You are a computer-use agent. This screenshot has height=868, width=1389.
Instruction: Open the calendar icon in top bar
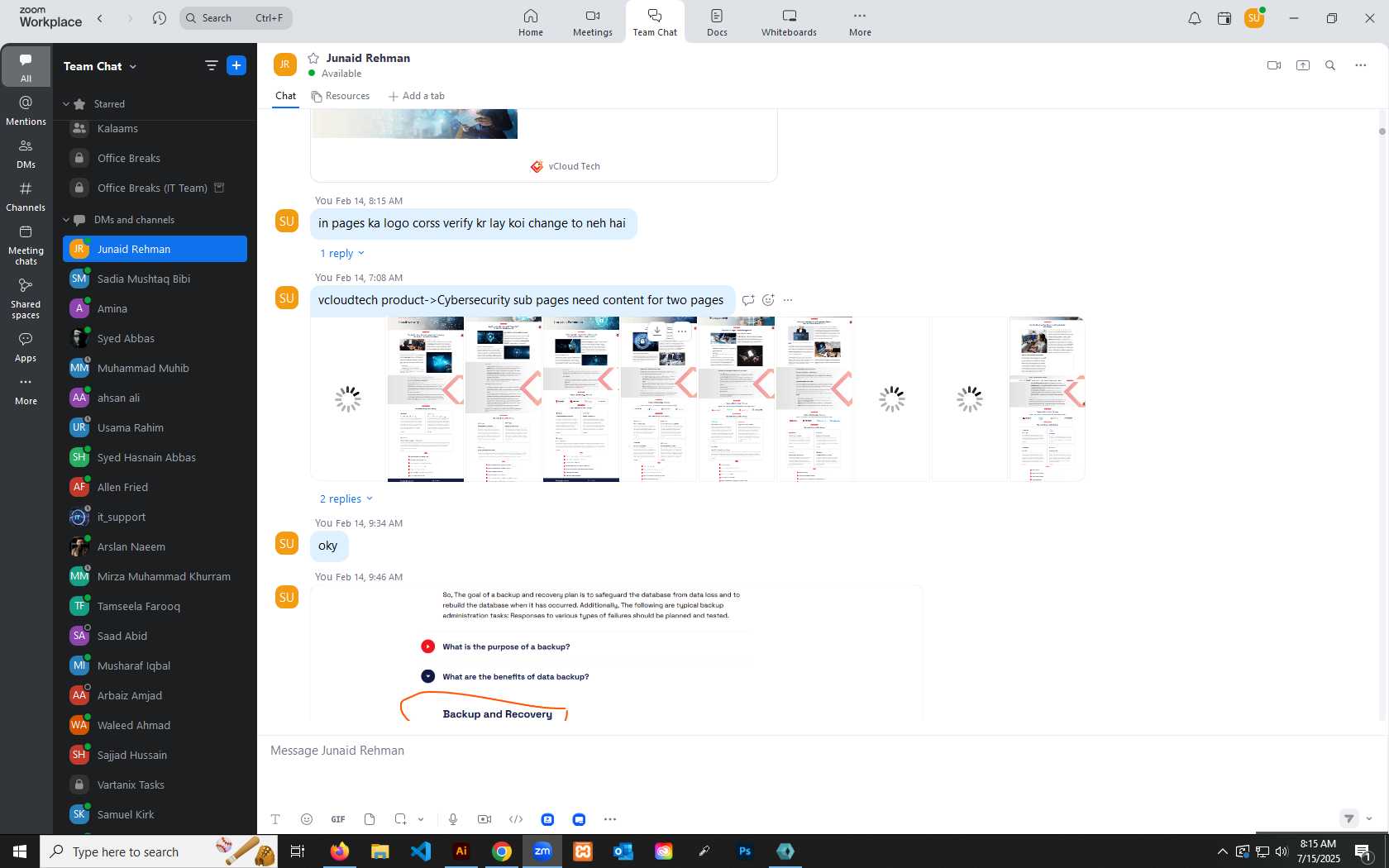point(1224,18)
